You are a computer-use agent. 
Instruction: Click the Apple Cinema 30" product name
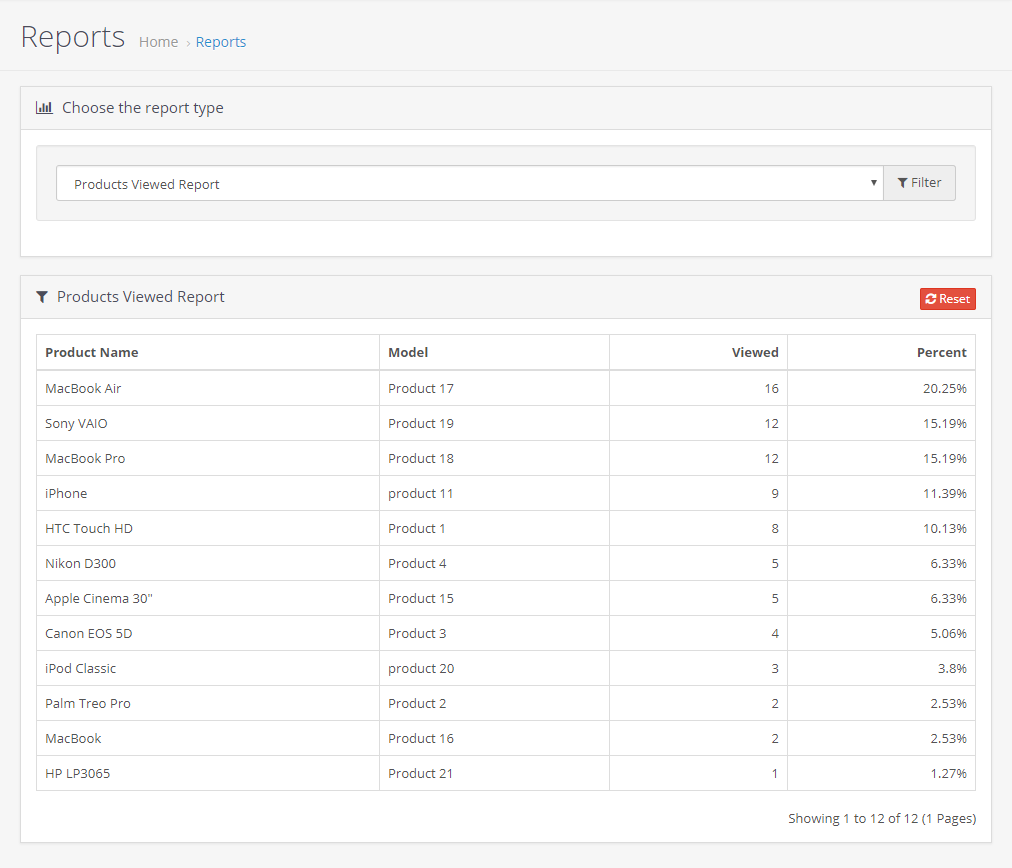point(99,598)
